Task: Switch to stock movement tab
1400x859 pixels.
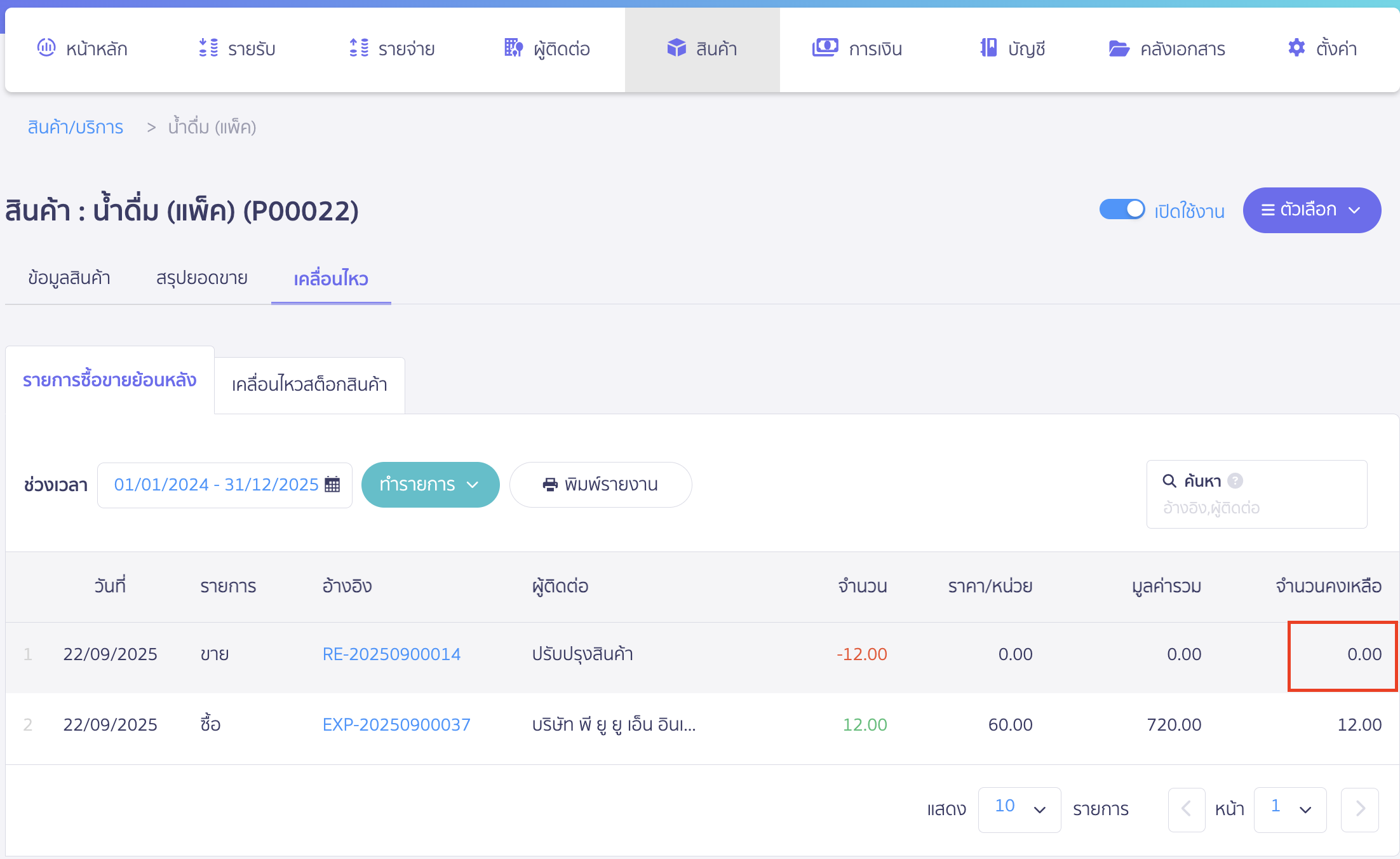Action: [309, 385]
